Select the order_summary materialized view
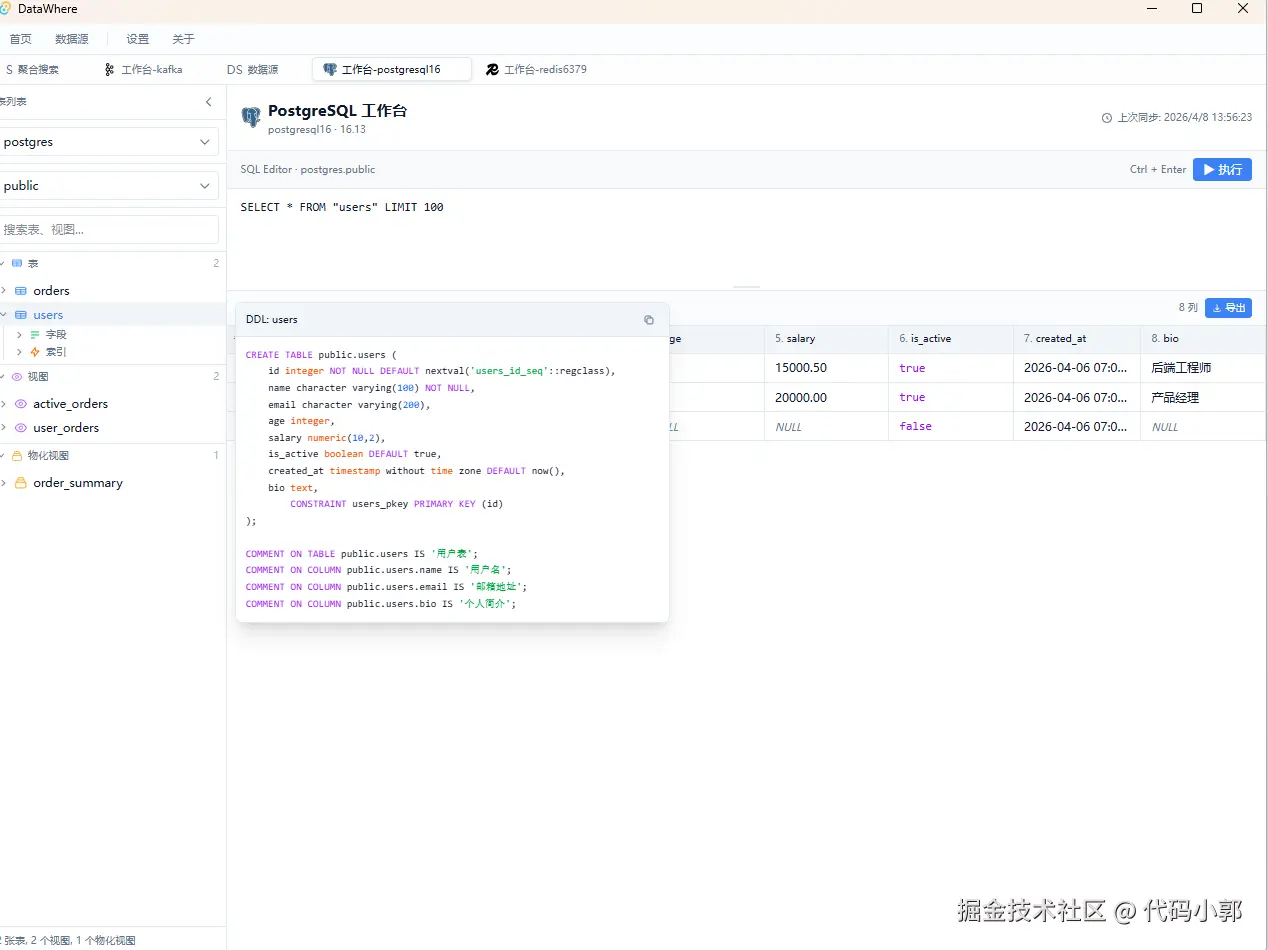This screenshot has width=1268, height=950. pos(78,483)
